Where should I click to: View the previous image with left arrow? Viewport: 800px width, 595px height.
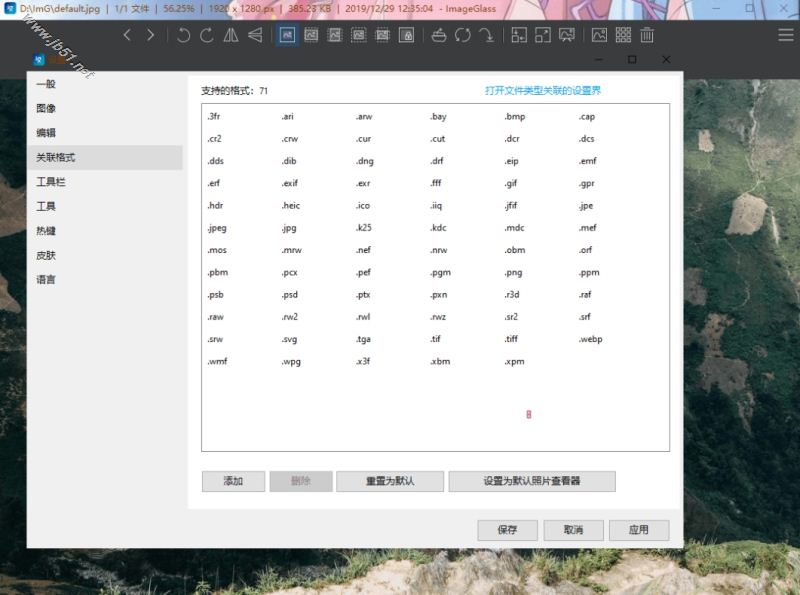[x=128, y=35]
